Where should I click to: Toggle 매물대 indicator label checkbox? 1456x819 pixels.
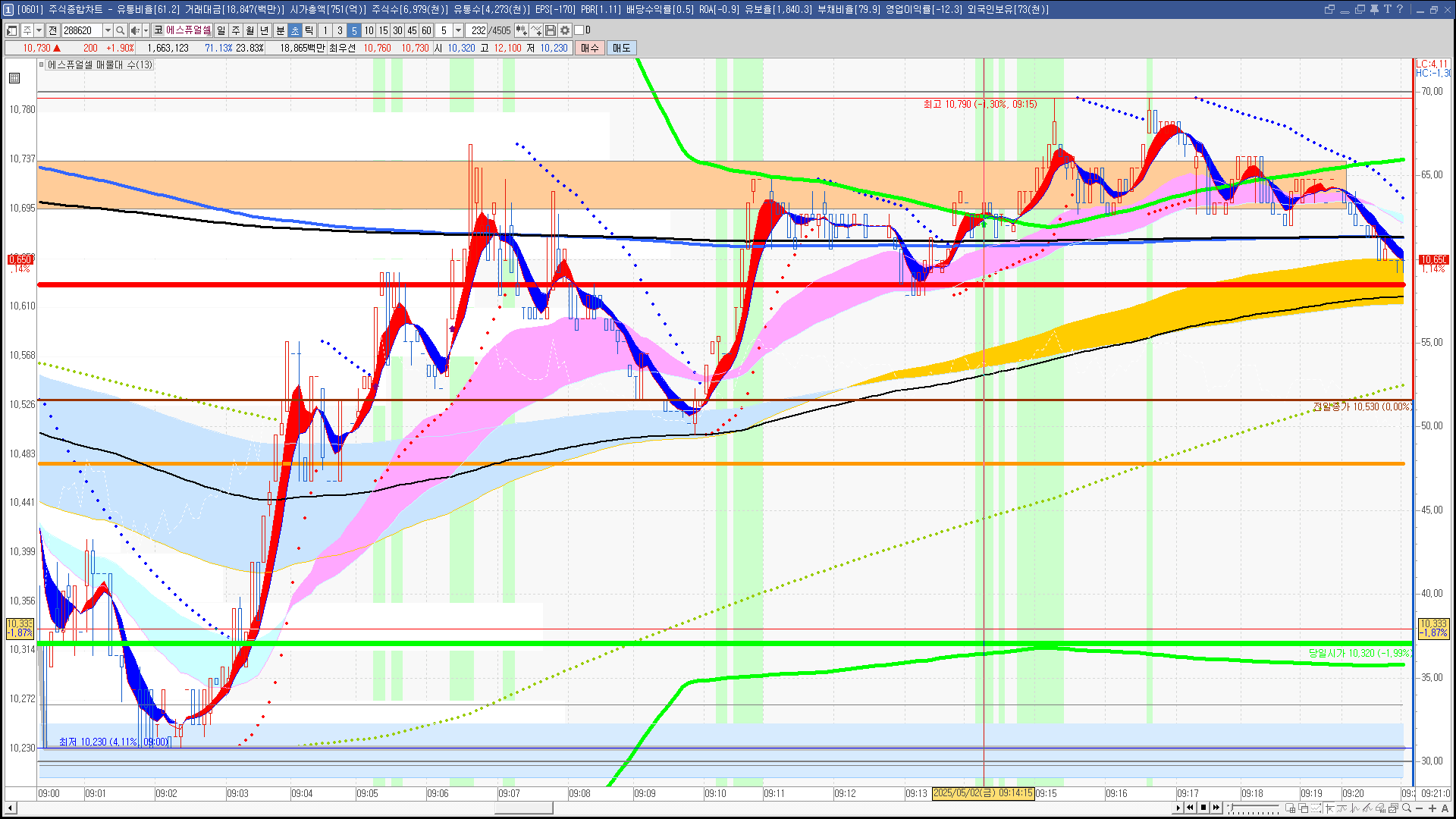[42, 65]
